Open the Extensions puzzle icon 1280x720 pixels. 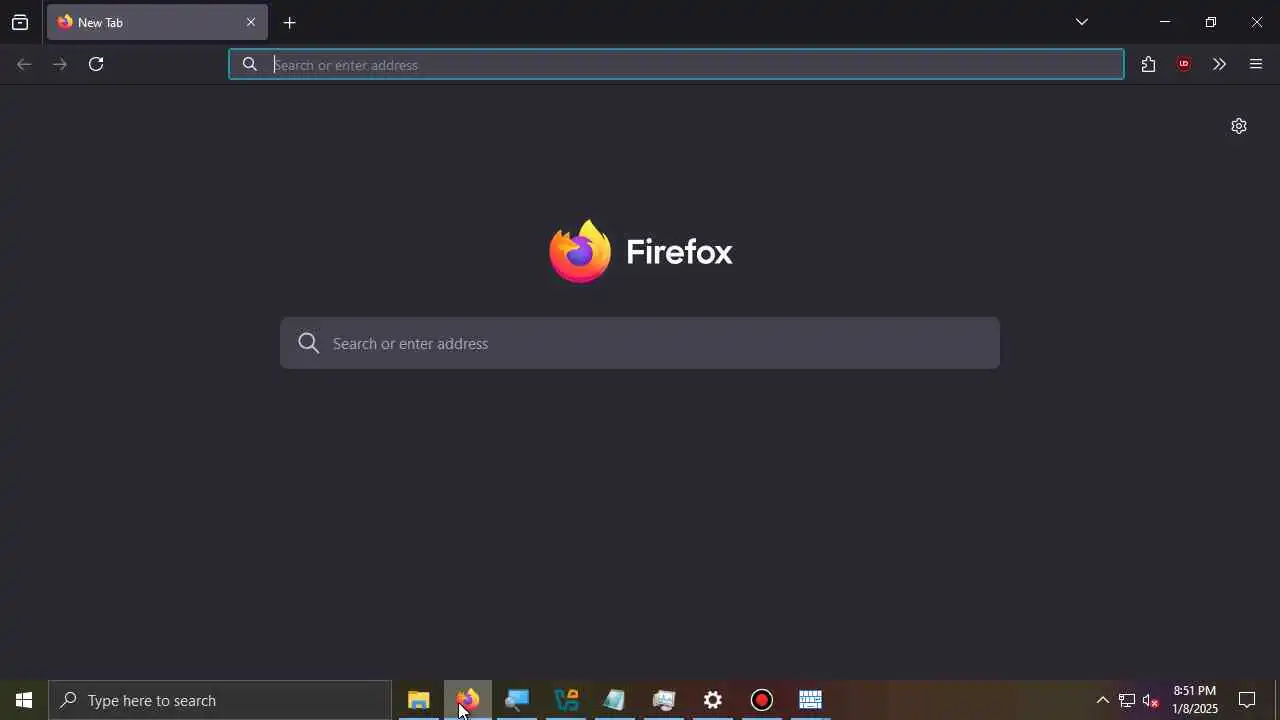tap(1148, 64)
